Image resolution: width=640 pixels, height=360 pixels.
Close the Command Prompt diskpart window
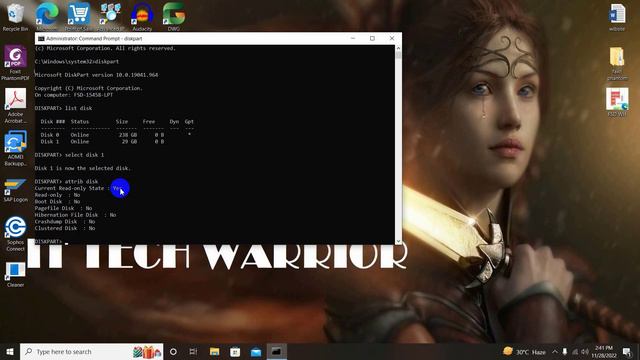(x=392, y=38)
